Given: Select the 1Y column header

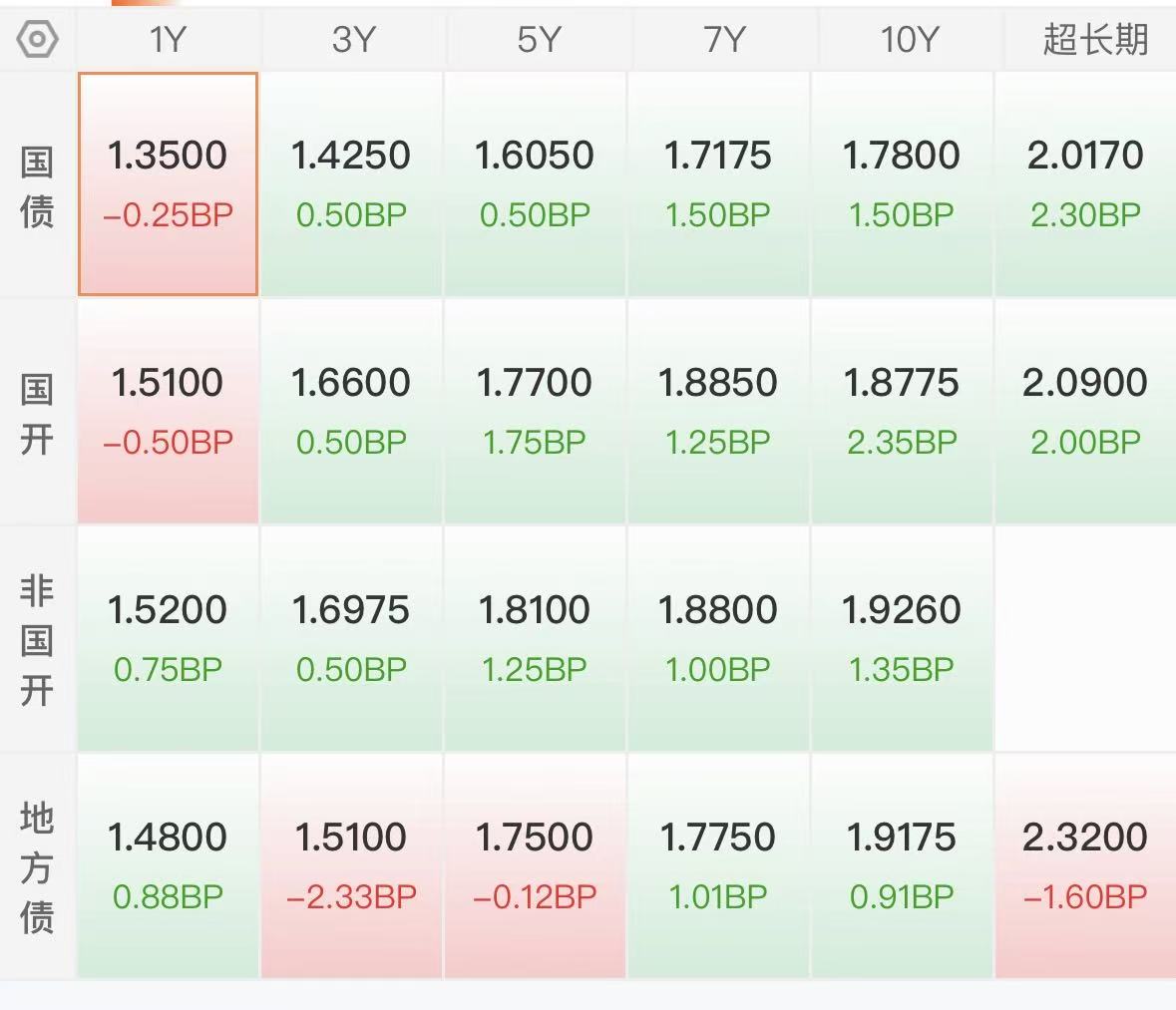Looking at the screenshot, I should pos(168,39).
